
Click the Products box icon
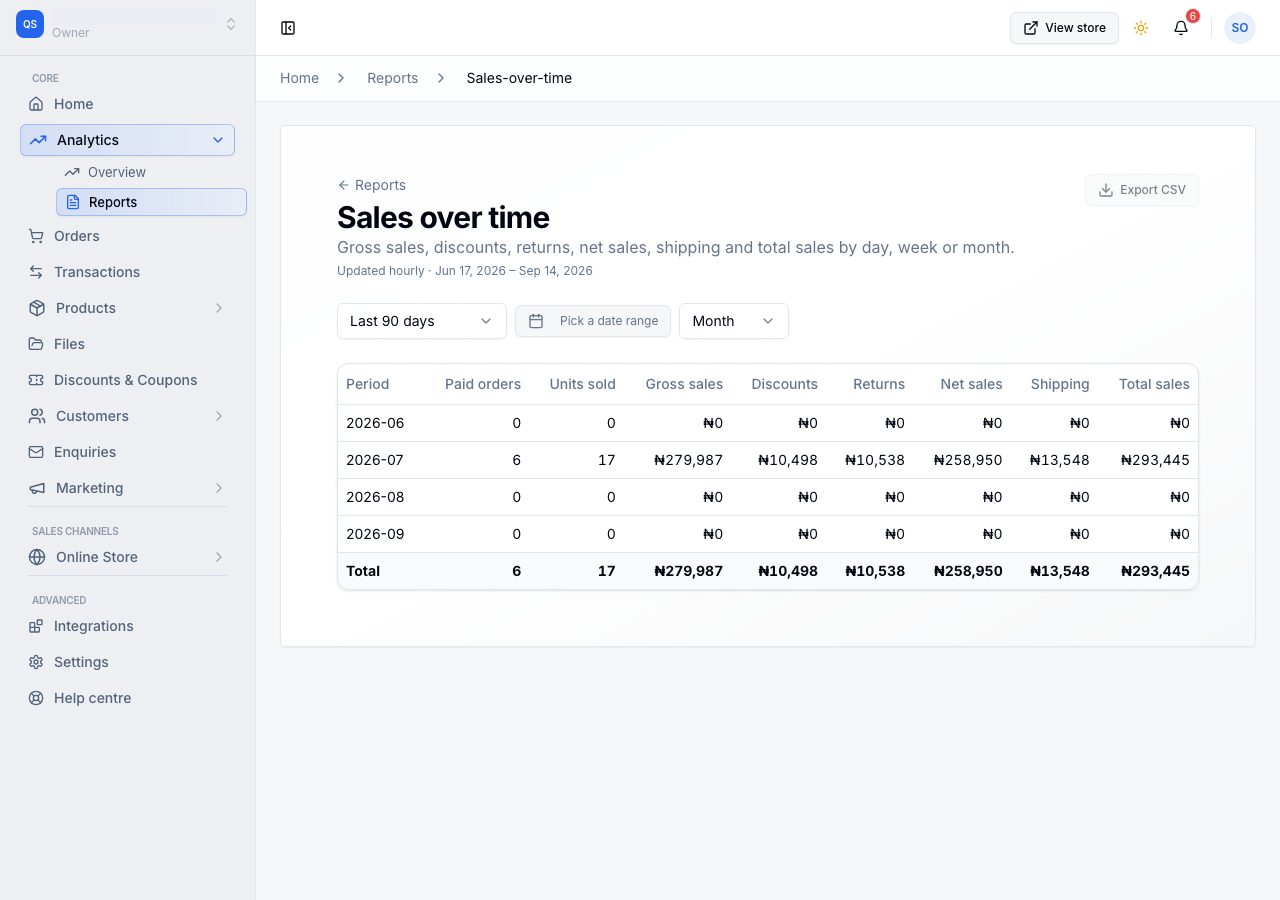tap(37, 308)
